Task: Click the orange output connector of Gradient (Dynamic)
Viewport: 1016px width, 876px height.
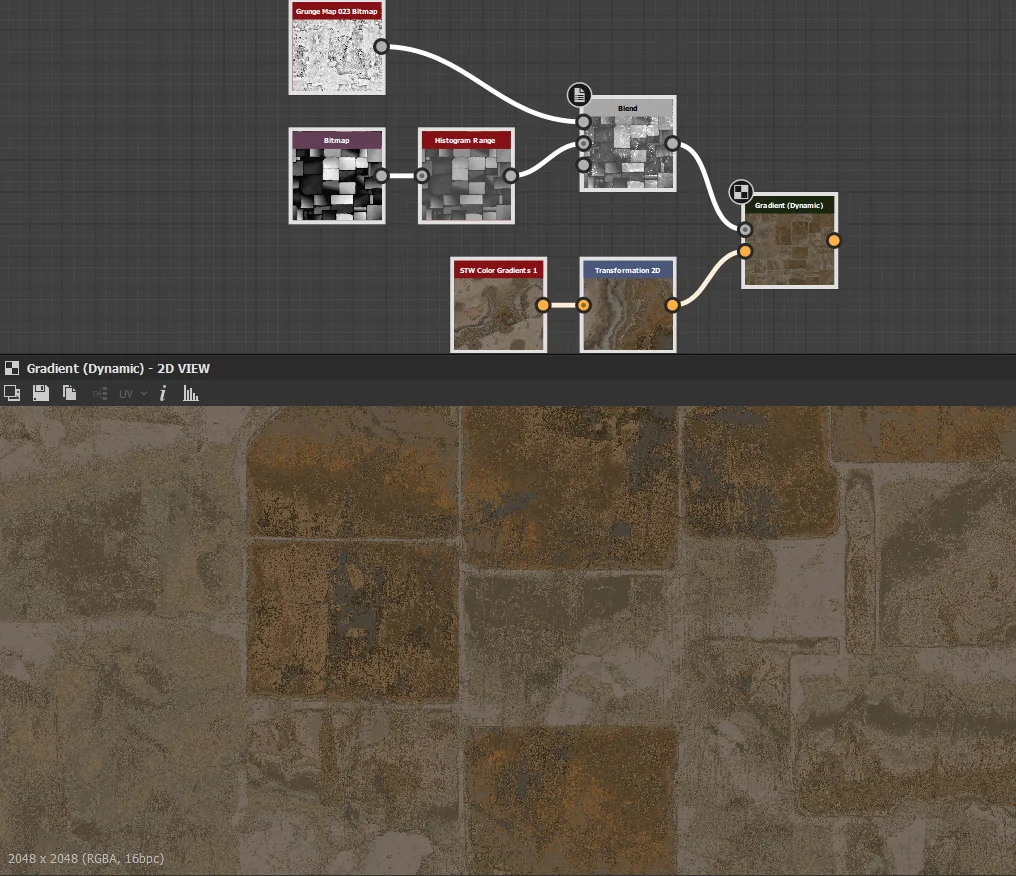Action: pyautogui.click(x=834, y=240)
